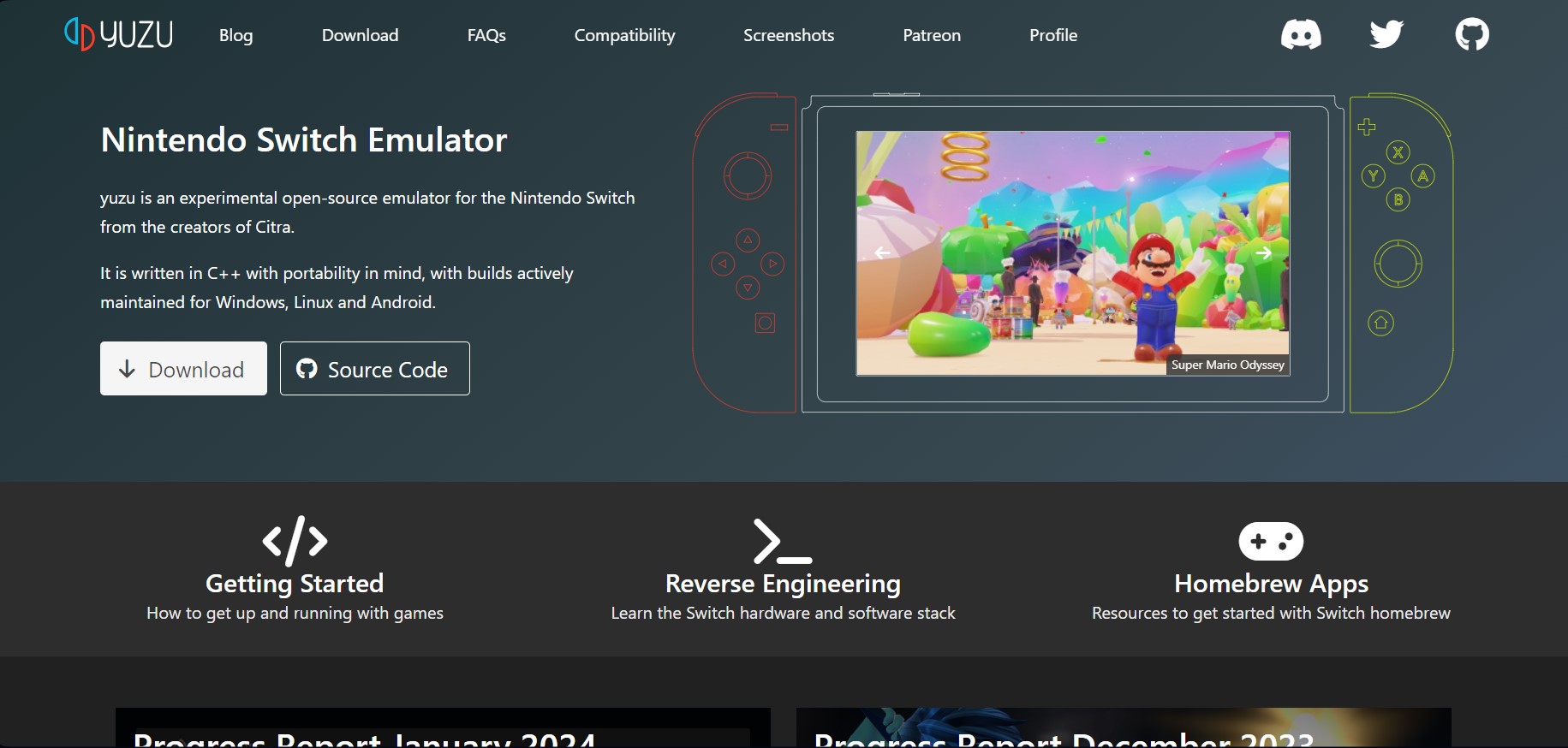Click the Reverse Engineering terminal prompt icon
Viewport: 1568px width, 748px height.
pos(783,541)
